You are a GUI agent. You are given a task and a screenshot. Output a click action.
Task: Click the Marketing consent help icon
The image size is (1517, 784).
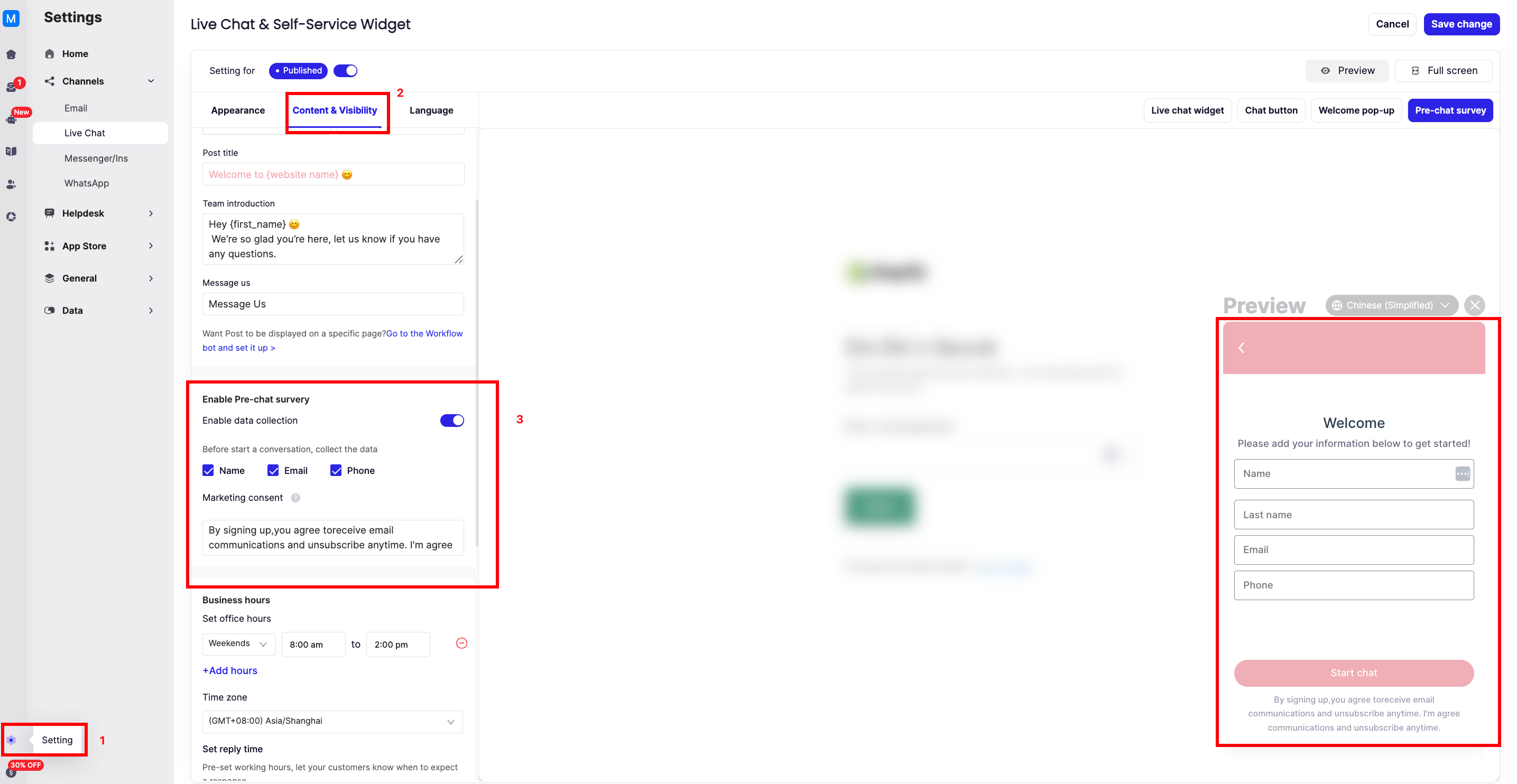coord(295,498)
